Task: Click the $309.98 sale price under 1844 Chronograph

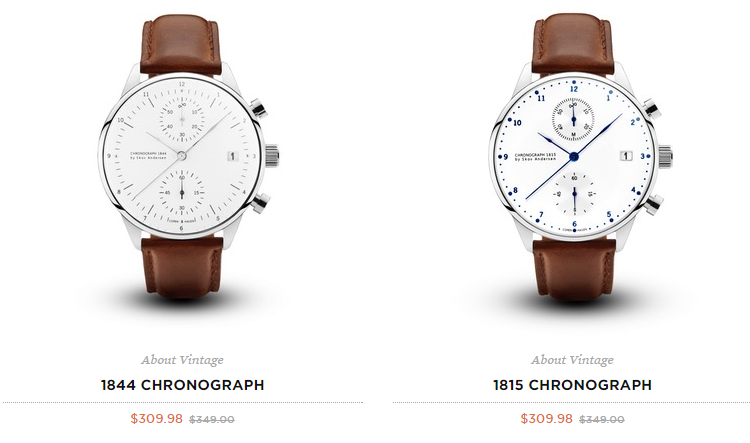Action: (x=156, y=419)
